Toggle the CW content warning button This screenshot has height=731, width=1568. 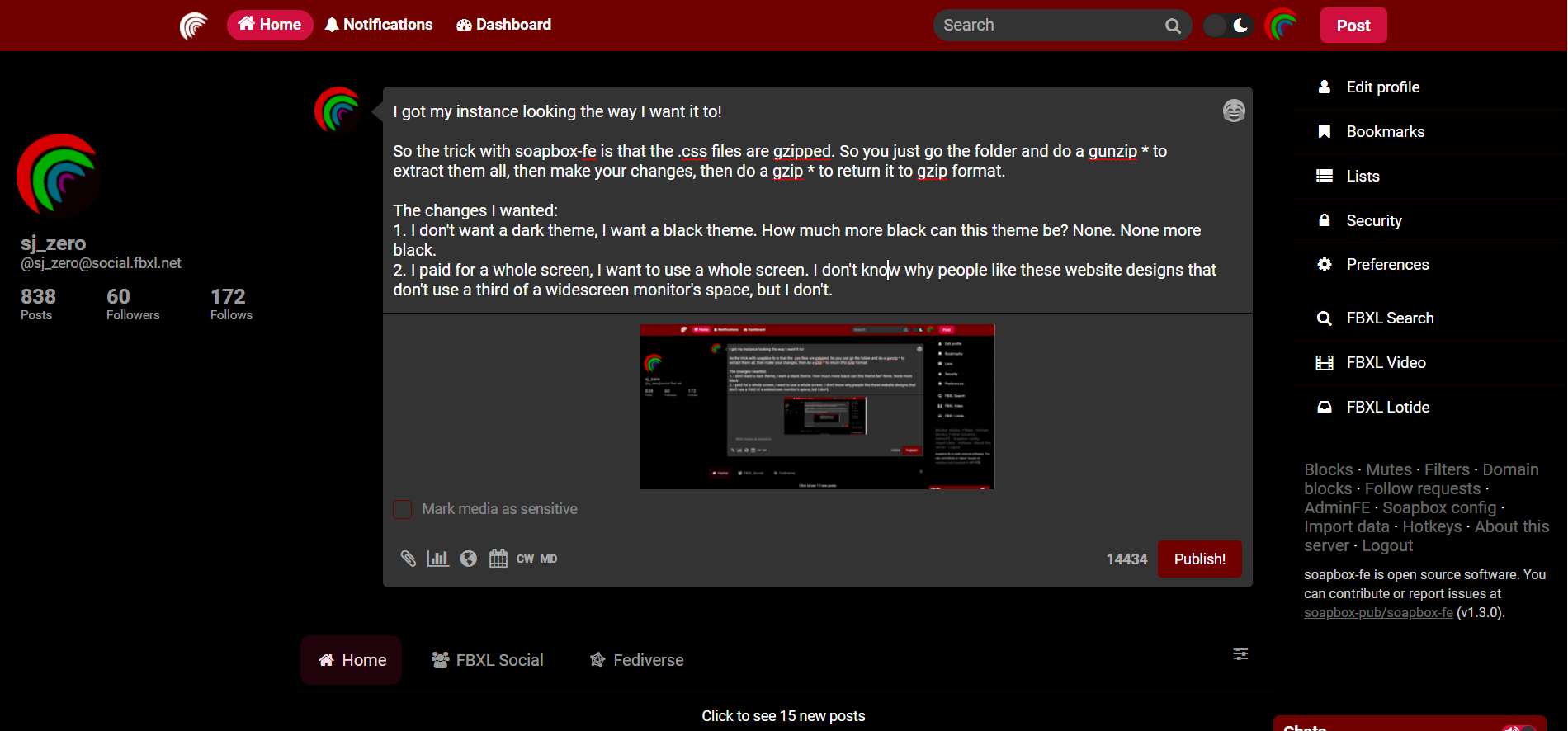tap(525, 559)
